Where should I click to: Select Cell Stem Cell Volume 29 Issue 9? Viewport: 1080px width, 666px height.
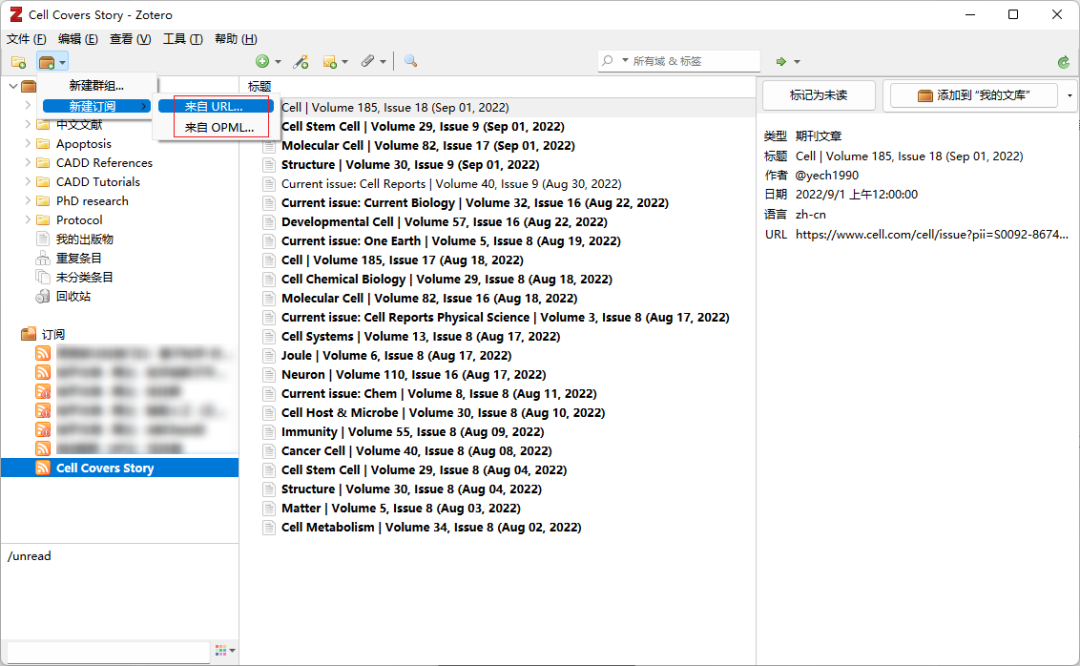pos(423,127)
